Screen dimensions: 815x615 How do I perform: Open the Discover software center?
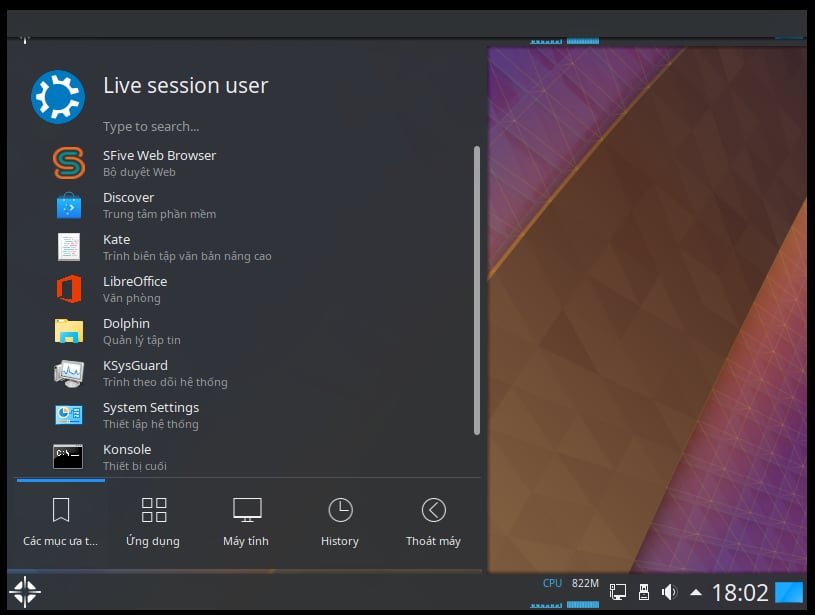point(129,205)
